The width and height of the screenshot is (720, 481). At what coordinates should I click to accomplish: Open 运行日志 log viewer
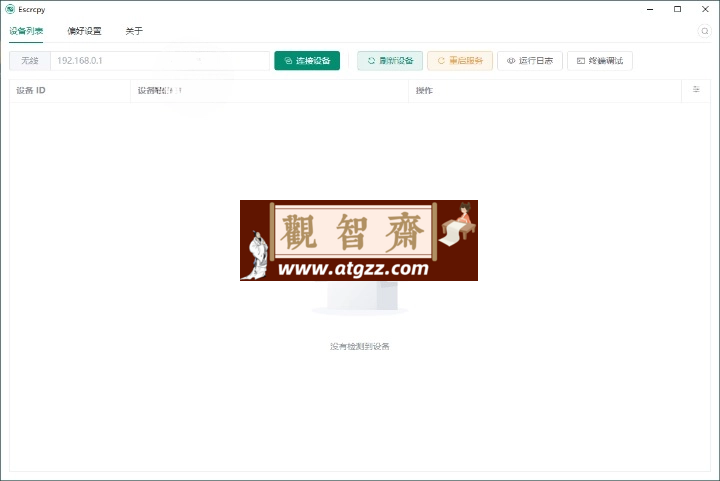(x=530, y=61)
